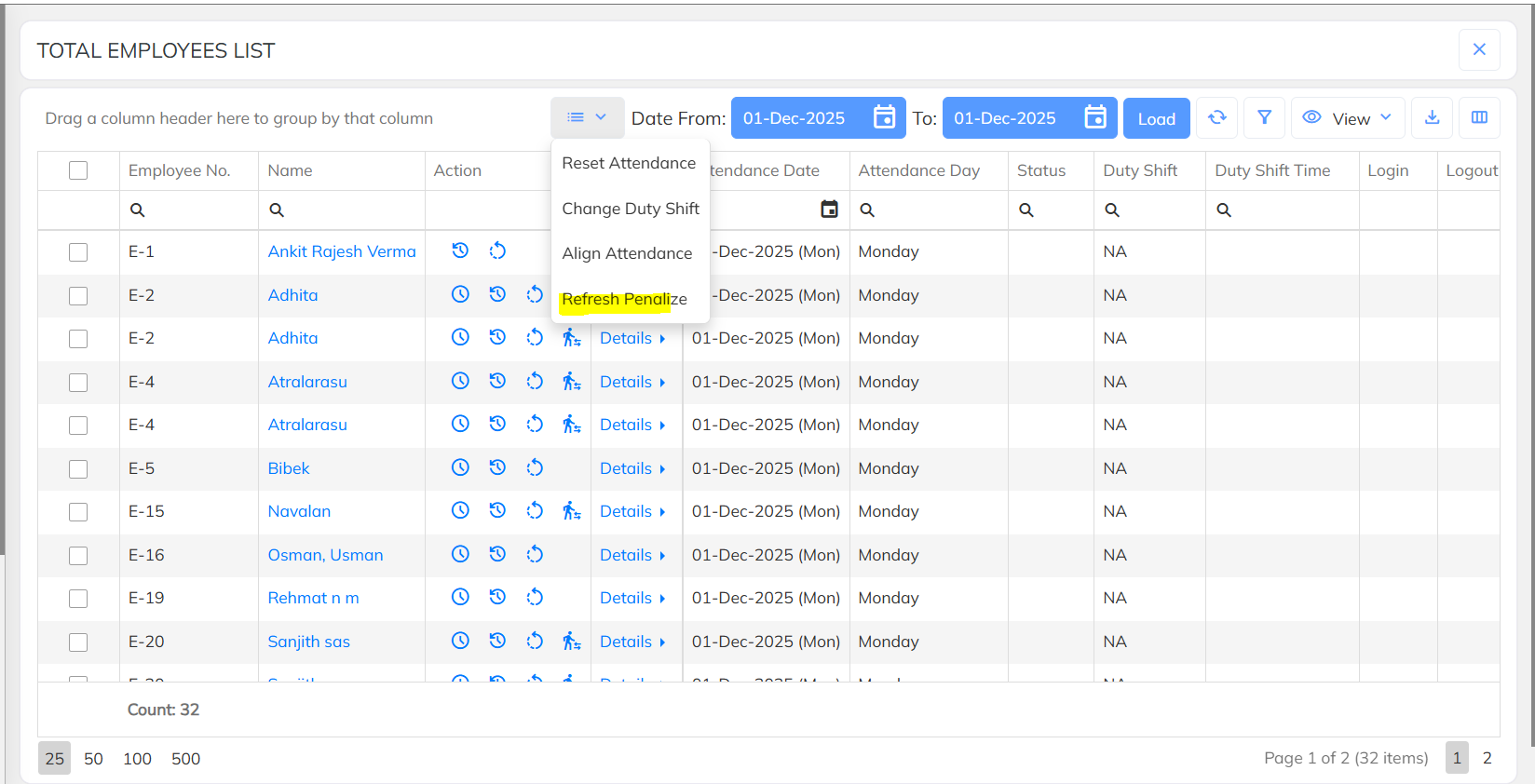The width and height of the screenshot is (1535, 784).
Task: Select the checkbox for row E-19
Action: (x=78, y=599)
